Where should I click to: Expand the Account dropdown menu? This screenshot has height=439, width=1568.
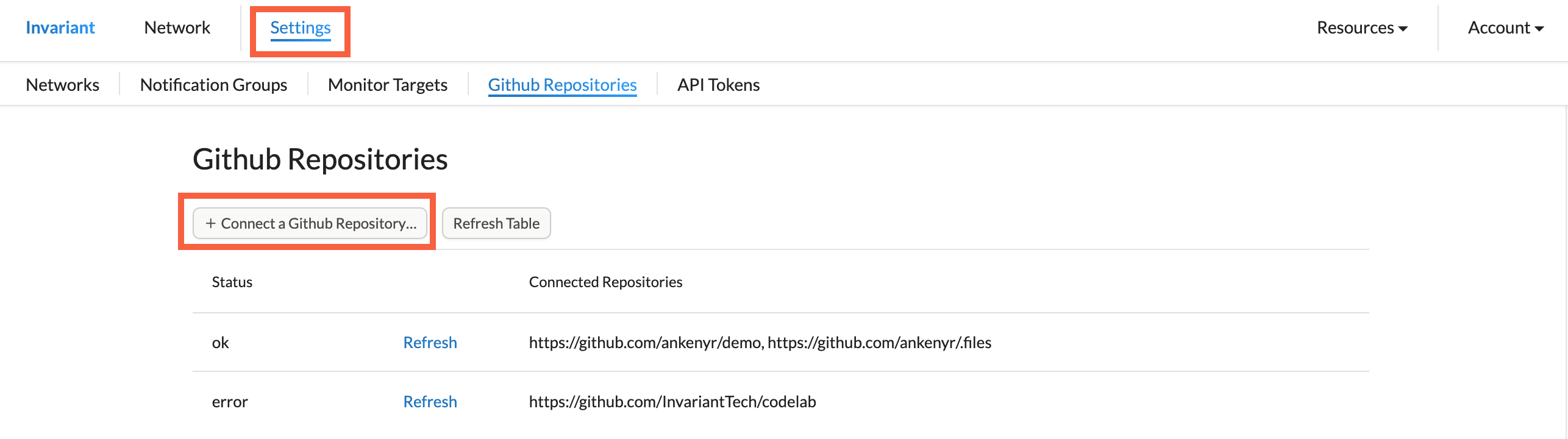click(1505, 28)
